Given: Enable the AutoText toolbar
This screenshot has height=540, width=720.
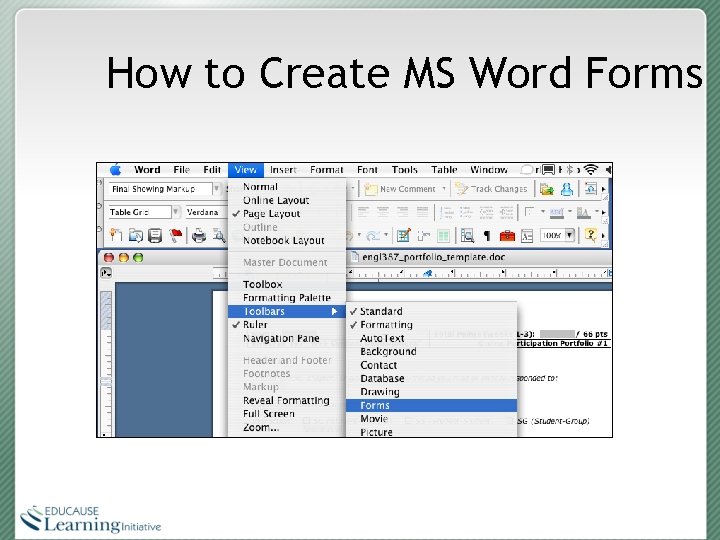Looking at the screenshot, I should pyautogui.click(x=431, y=338).
